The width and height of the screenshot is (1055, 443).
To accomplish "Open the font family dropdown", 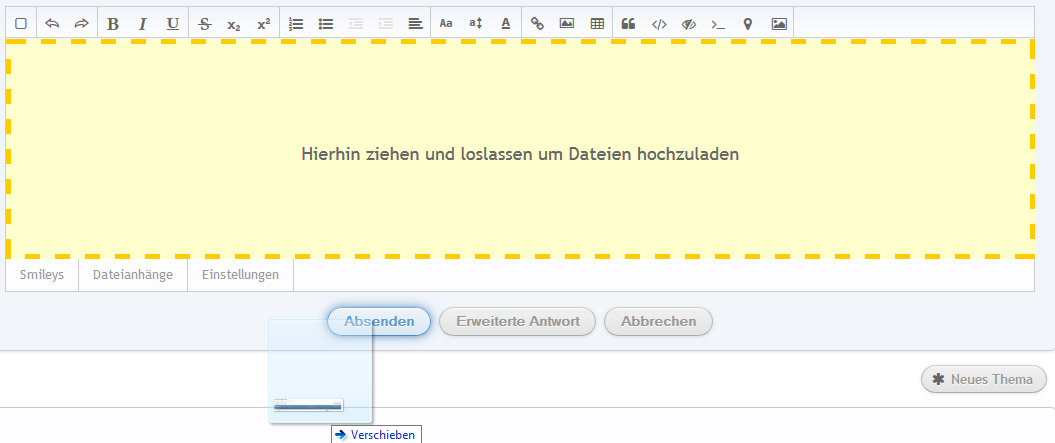I will coord(446,23).
